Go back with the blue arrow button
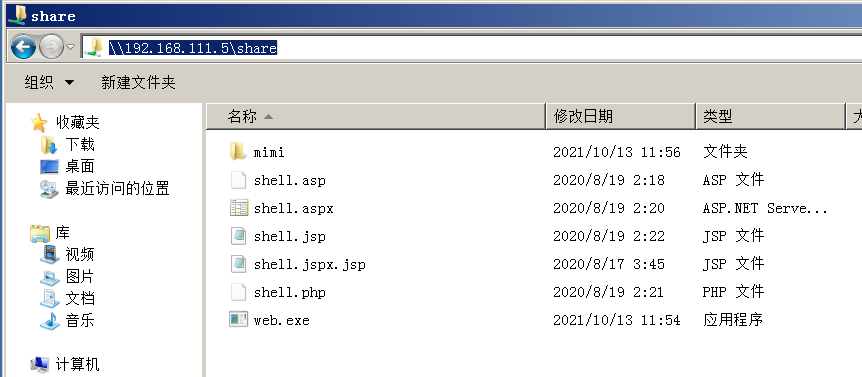 click(x=23, y=47)
